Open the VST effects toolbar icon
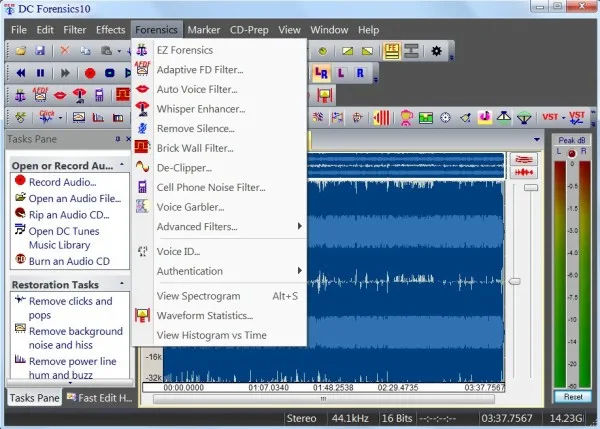Viewport: 600px width, 429px height. click(x=549, y=117)
